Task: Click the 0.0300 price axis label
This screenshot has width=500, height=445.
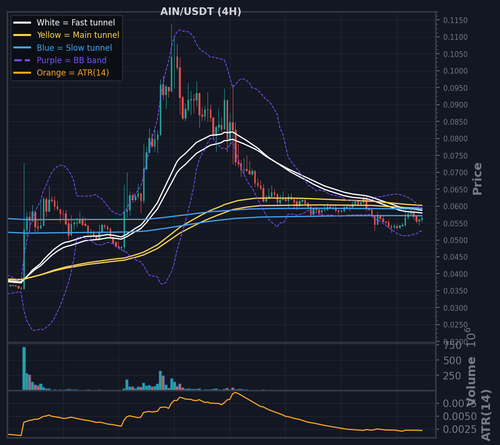Action: coord(455,308)
